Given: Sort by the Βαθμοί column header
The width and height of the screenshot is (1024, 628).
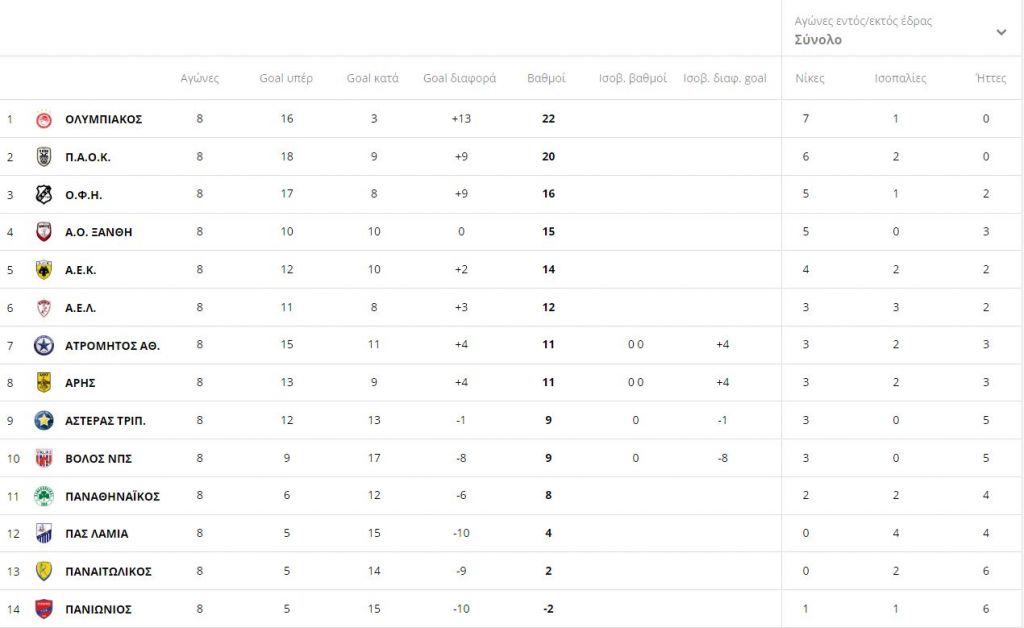Looking at the screenshot, I should tap(546, 78).
